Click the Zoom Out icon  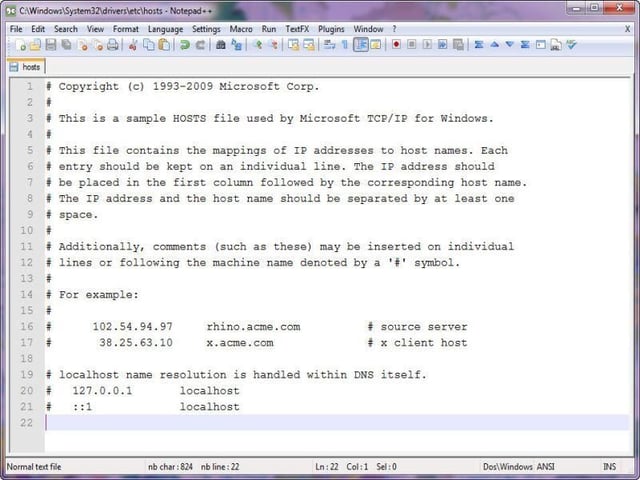pos(274,44)
